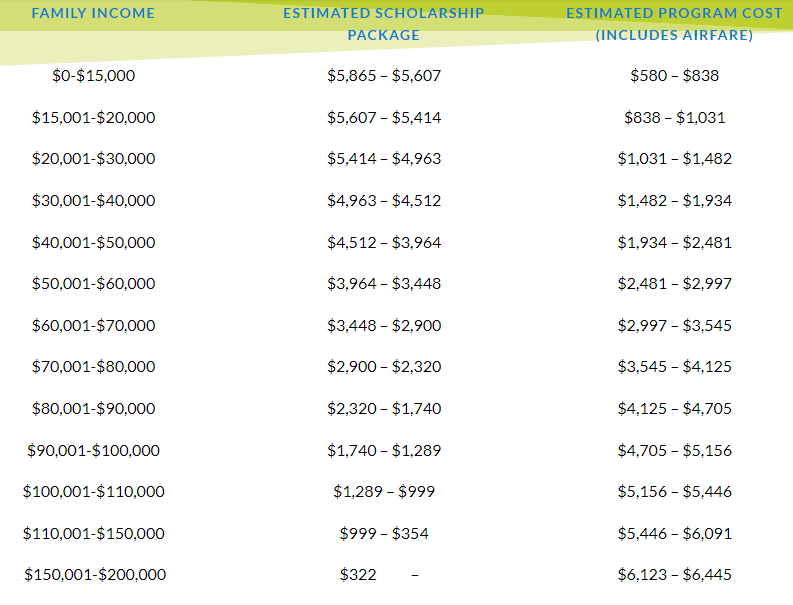793x605 pixels.
Task: Click the $5,414 – $4,963 scholarship cell
Action: pyautogui.click(x=384, y=158)
